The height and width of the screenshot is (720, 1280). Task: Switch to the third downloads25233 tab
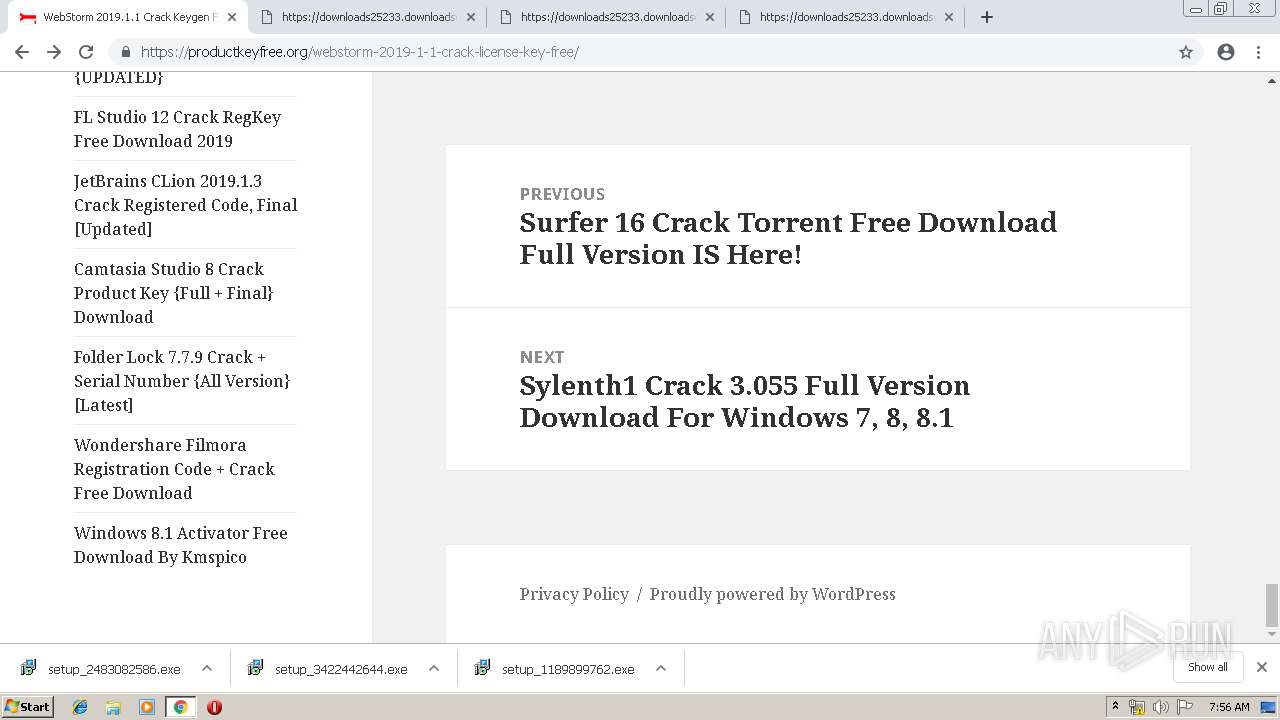coord(607,17)
